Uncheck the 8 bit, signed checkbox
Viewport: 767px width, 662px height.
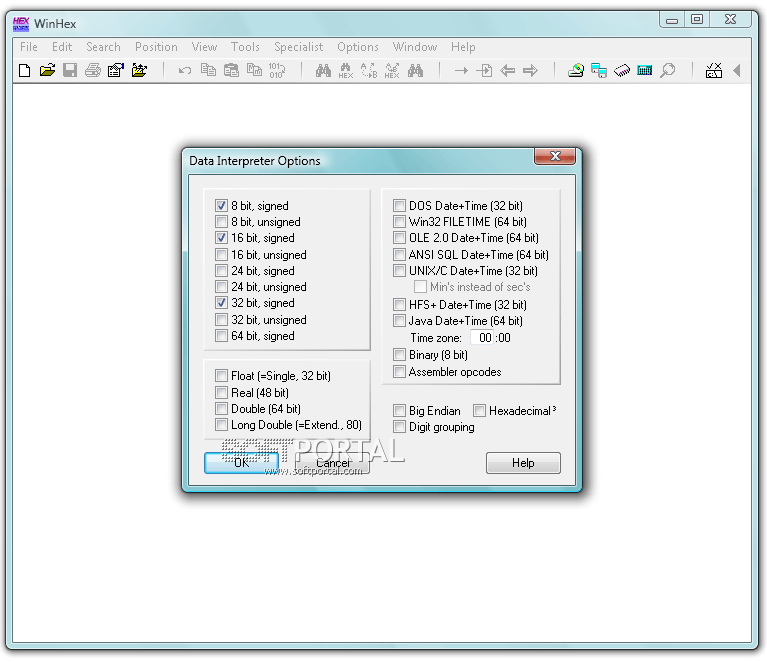click(x=221, y=205)
